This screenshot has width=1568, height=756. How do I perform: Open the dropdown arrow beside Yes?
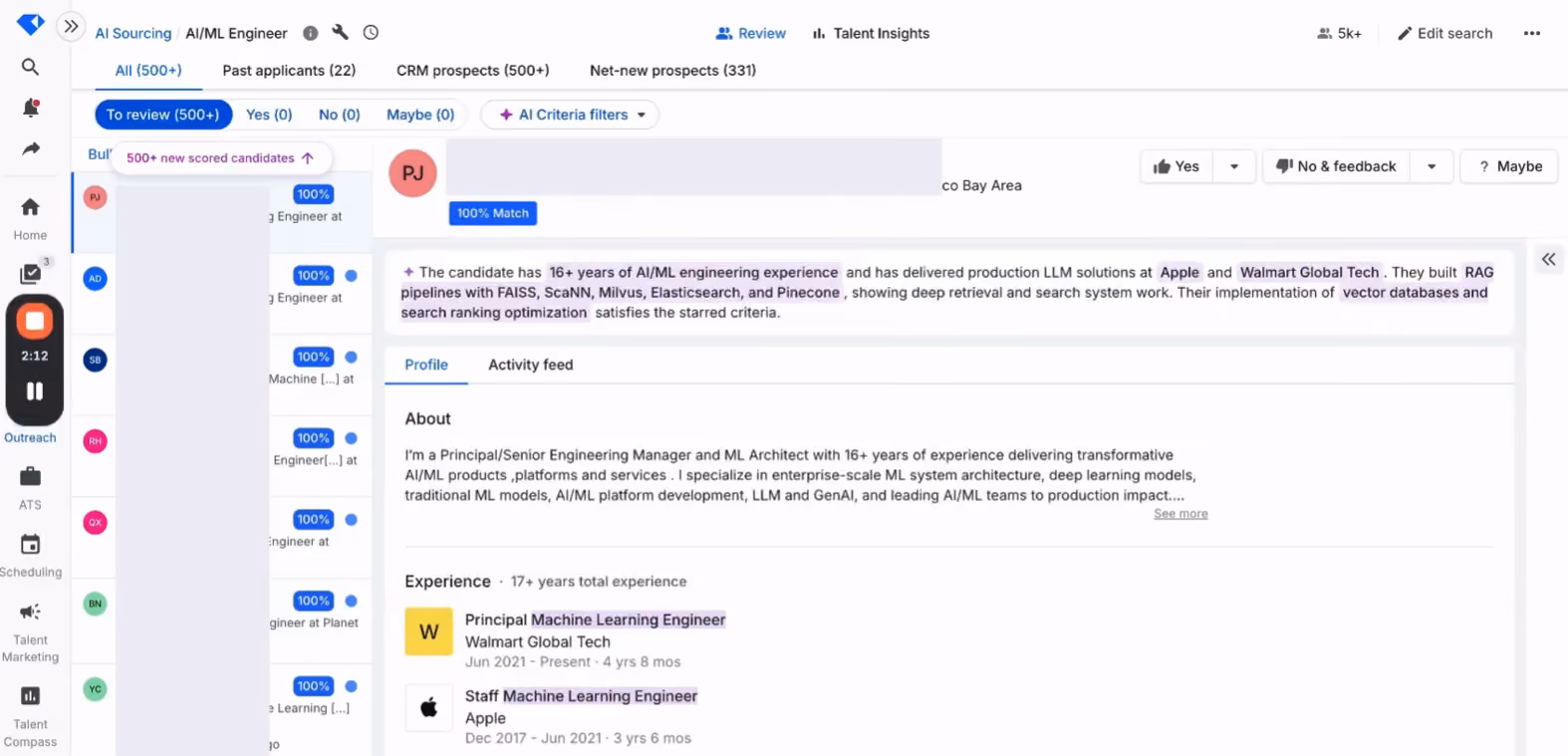1234,166
